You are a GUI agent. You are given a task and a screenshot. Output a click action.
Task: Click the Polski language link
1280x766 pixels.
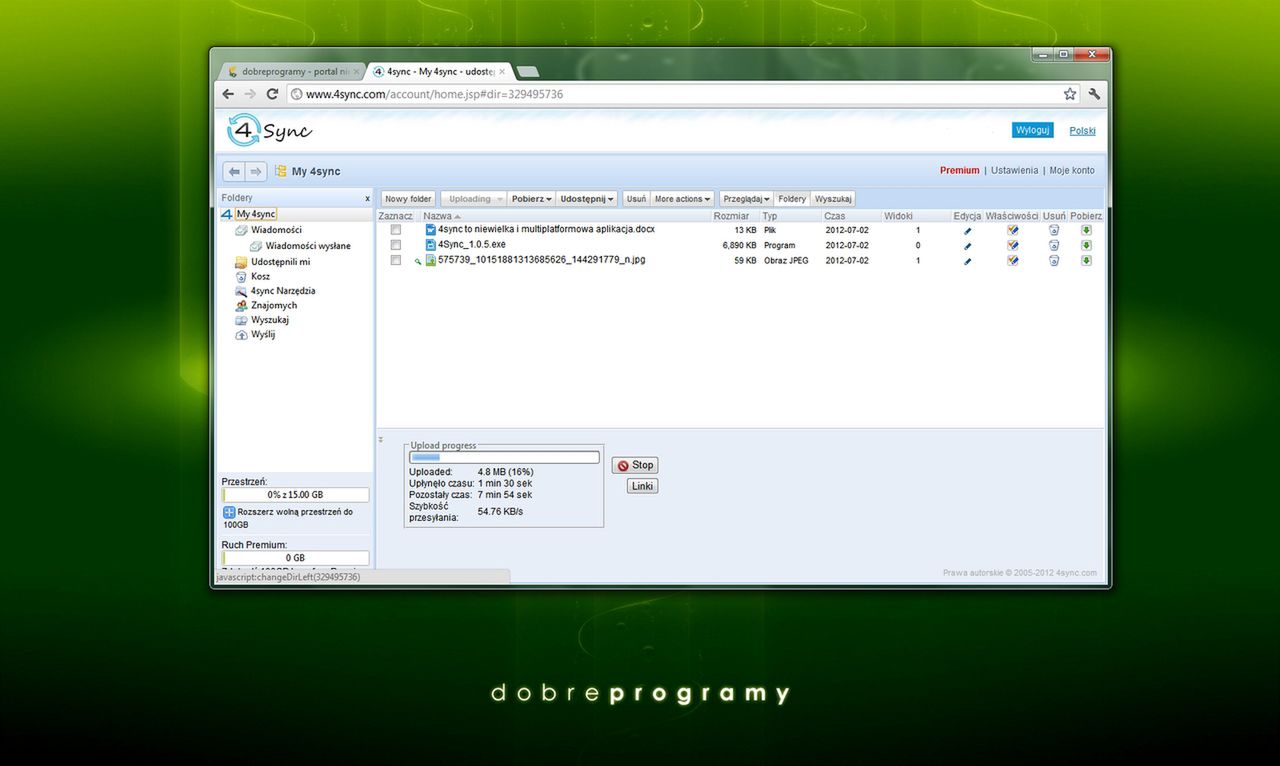tap(1082, 131)
